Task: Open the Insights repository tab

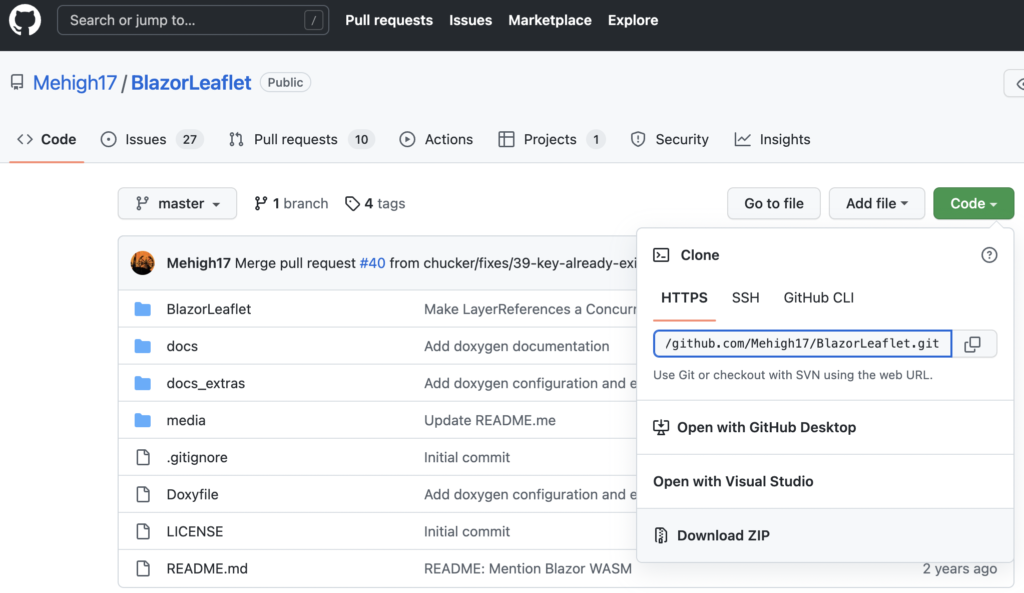Action: click(772, 140)
